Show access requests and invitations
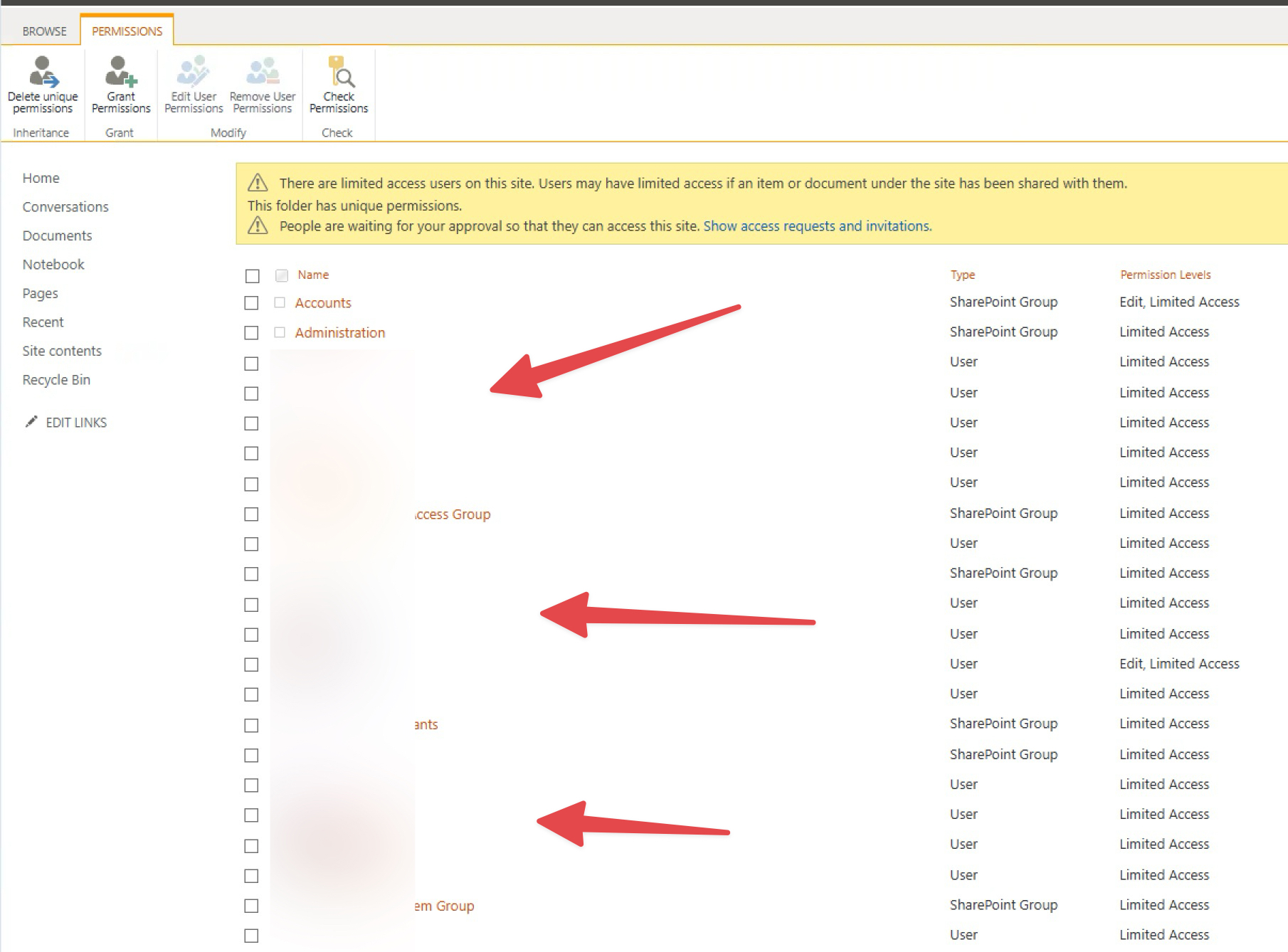Viewport: 1288px width, 952px height. coord(818,226)
